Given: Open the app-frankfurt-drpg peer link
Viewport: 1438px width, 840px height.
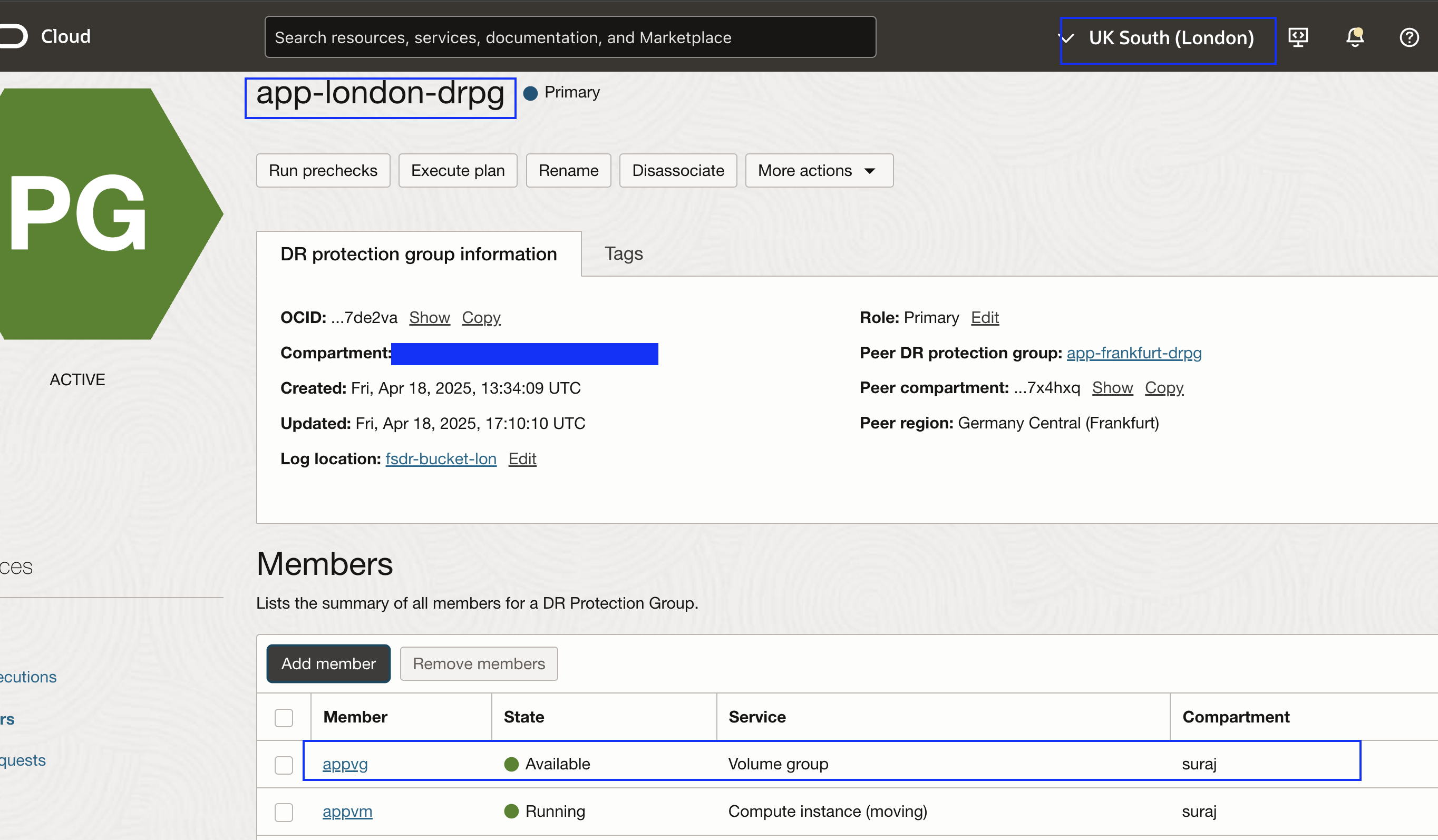Looking at the screenshot, I should coord(1133,353).
